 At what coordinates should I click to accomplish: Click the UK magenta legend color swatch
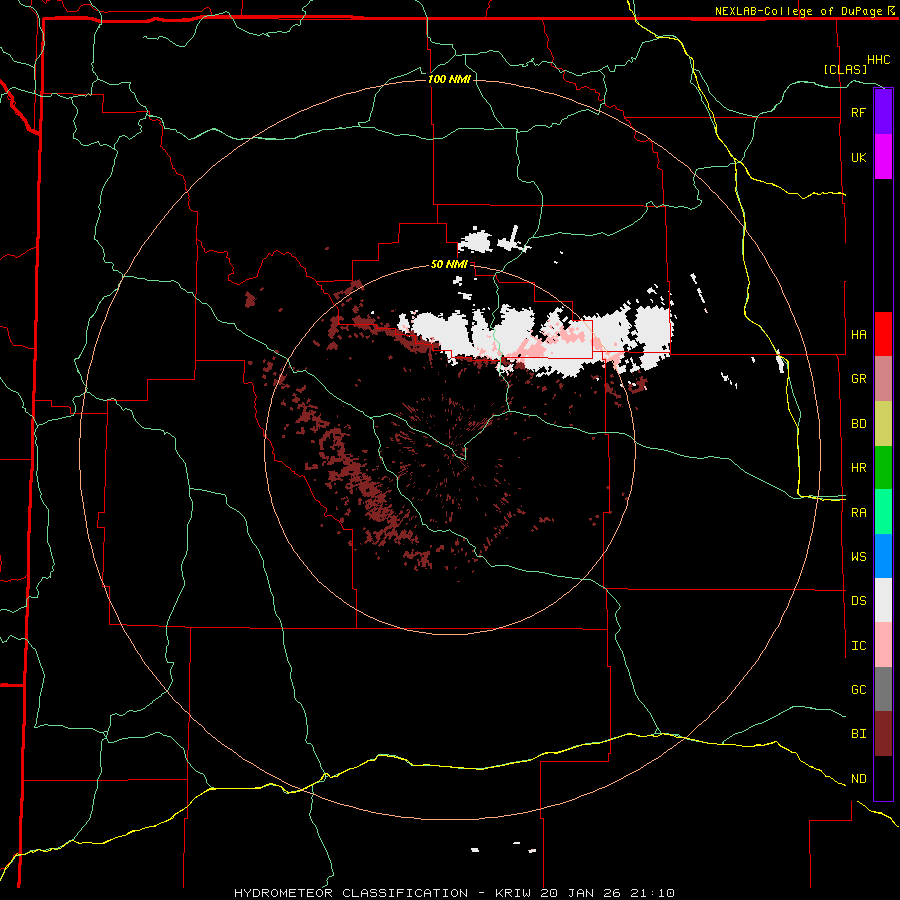pos(883,157)
